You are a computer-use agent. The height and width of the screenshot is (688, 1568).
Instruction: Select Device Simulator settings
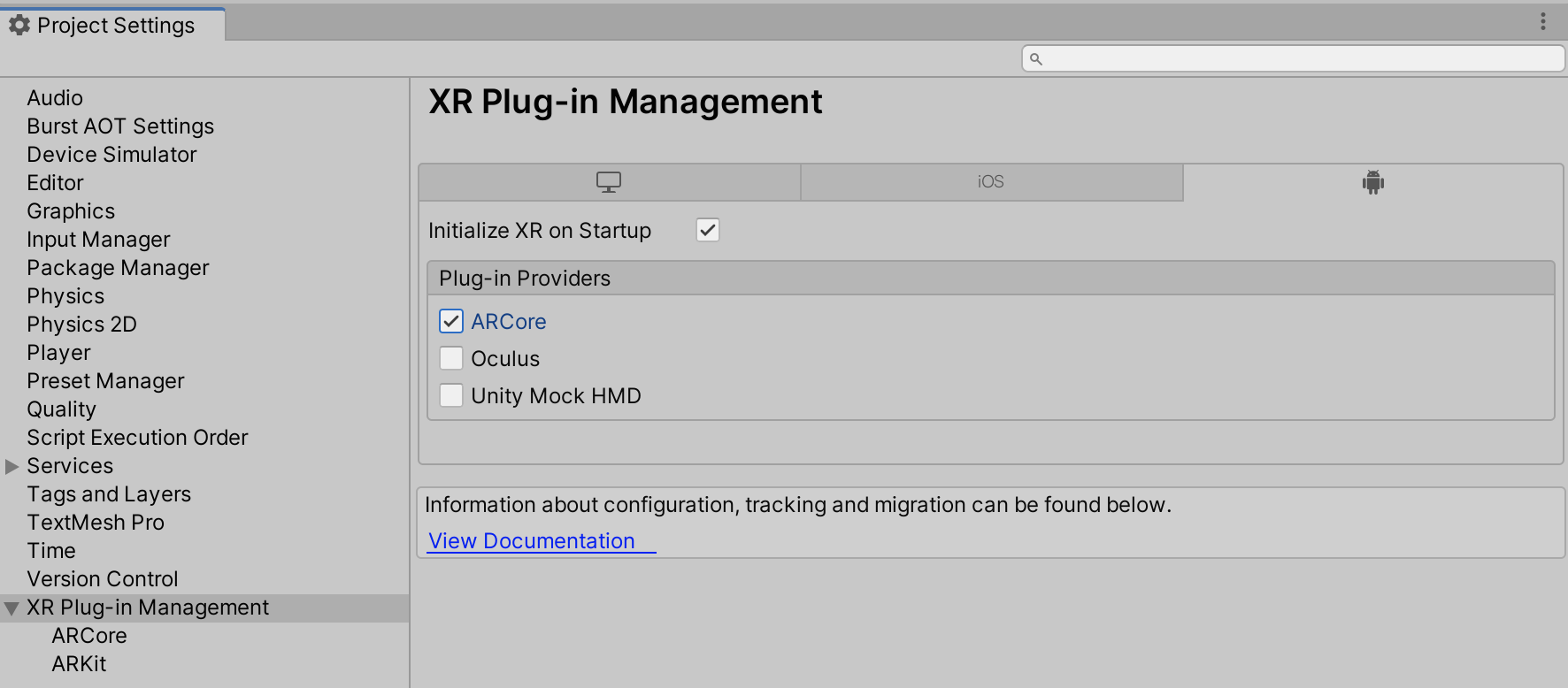click(x=111, y=155)
